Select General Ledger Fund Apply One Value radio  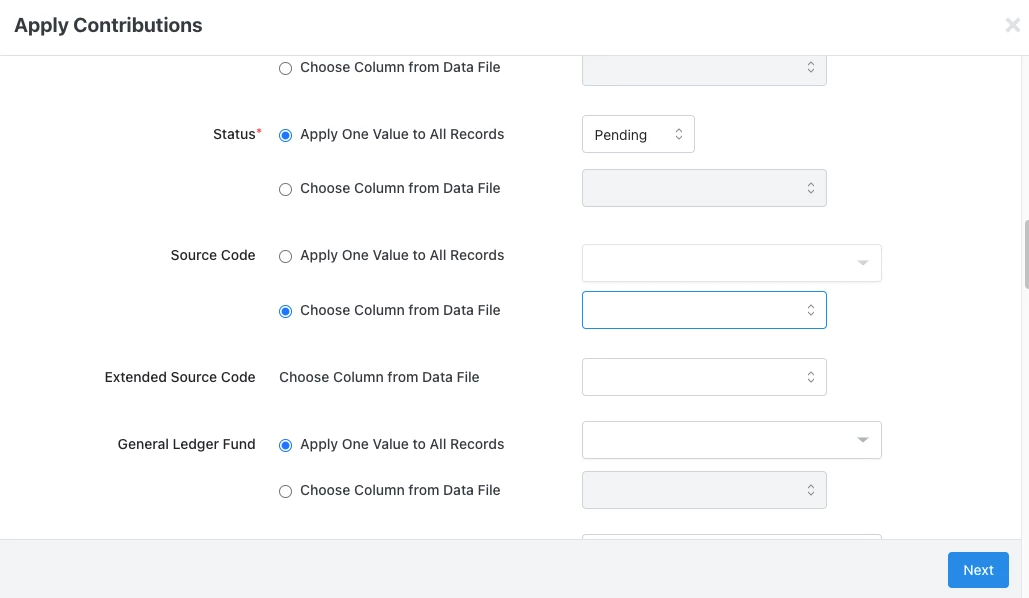(x=285, y=446)
